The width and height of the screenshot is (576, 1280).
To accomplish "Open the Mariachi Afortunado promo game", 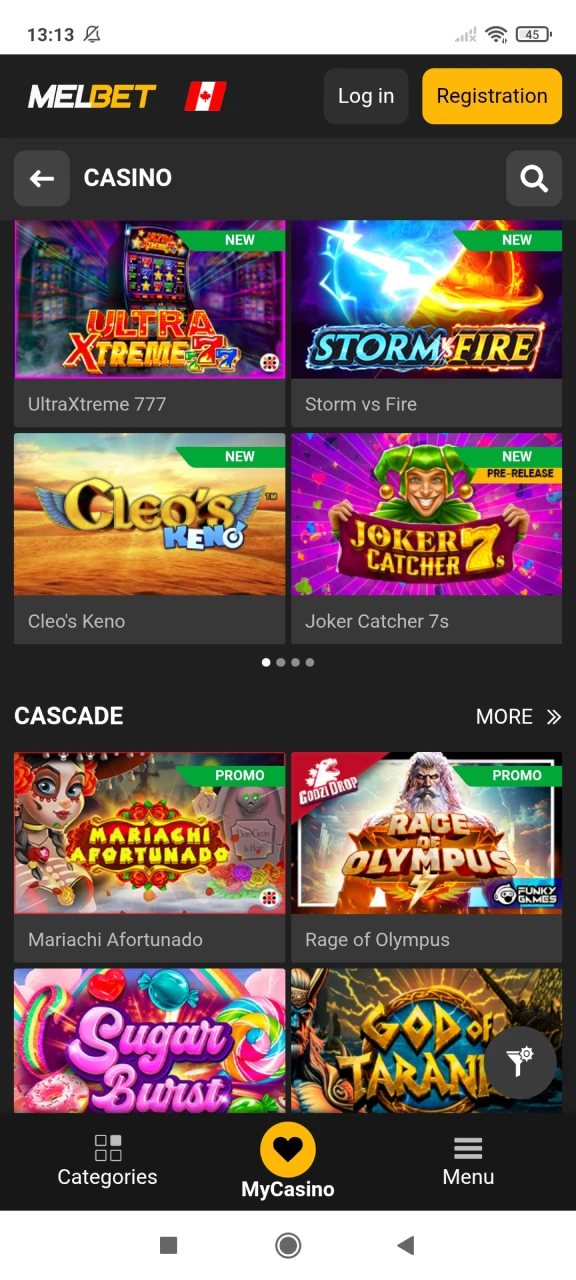I will (150, 857).
